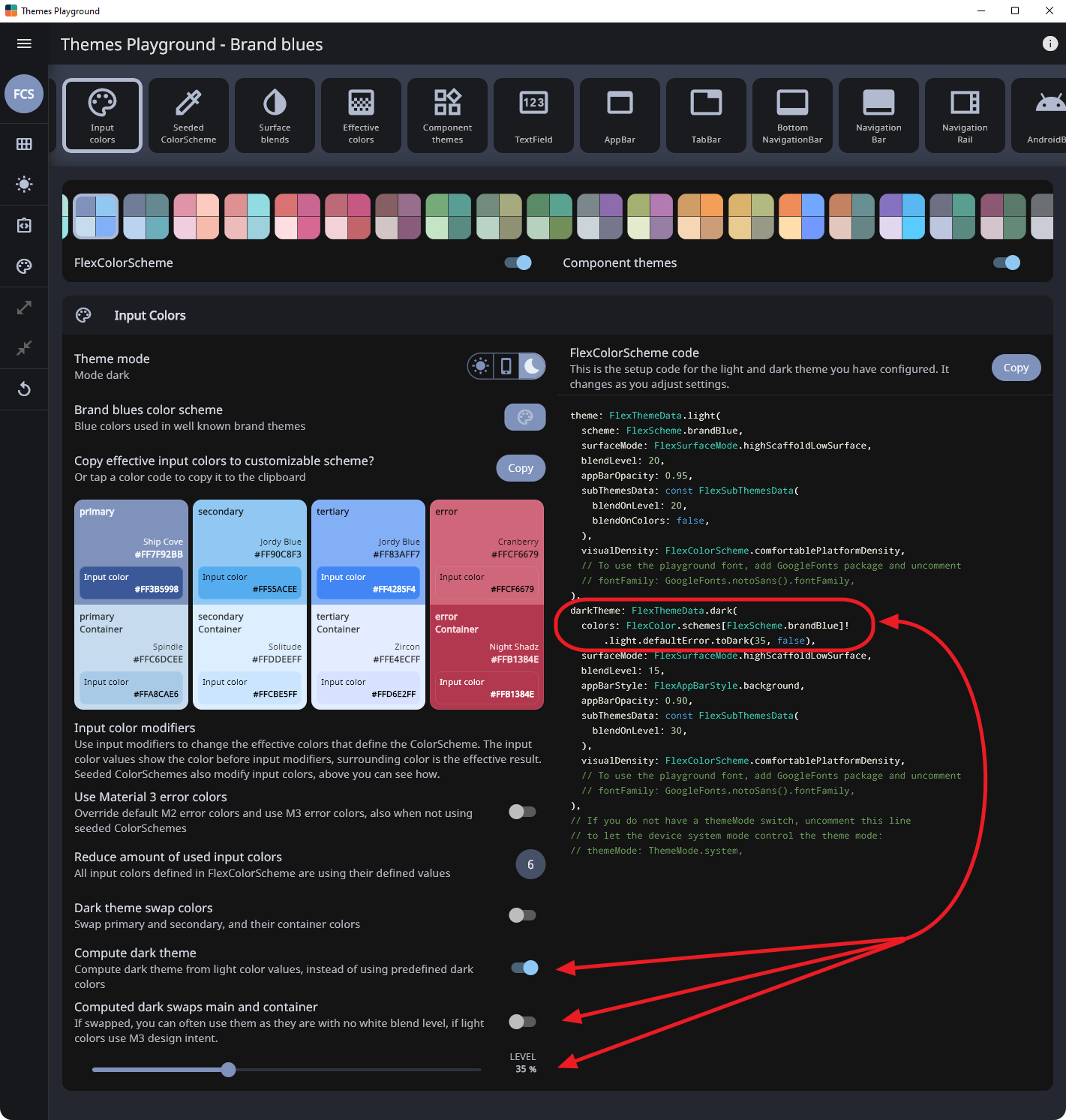1066x1120 pixels.
Task: Click the code view sidebar icon
Action: point(24,225)
